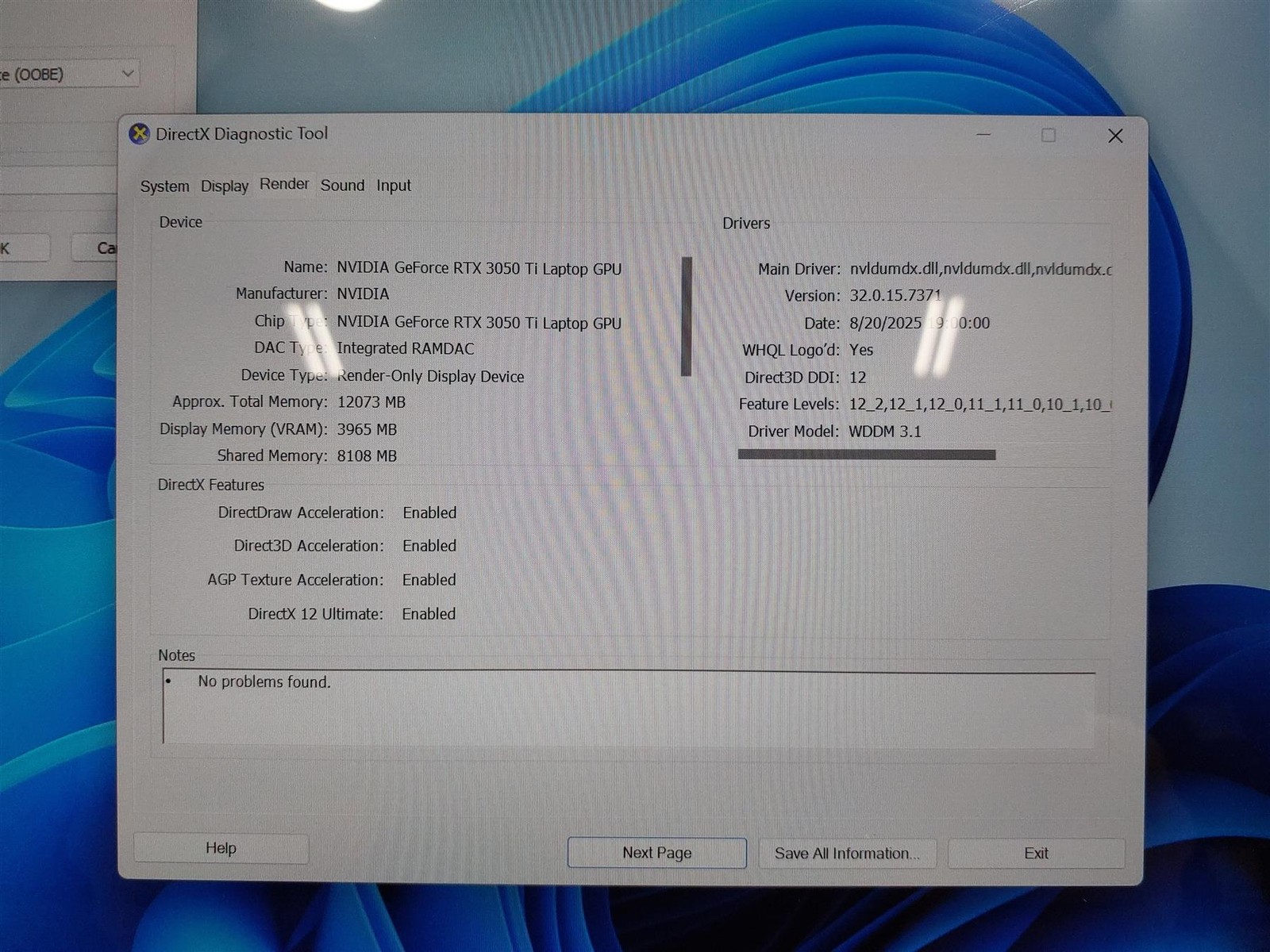Image resolution: width=1270 pixels, height=952 pixels.
Task: Click the '3965 MB' VRAM value
Action: tap(367, 429)
